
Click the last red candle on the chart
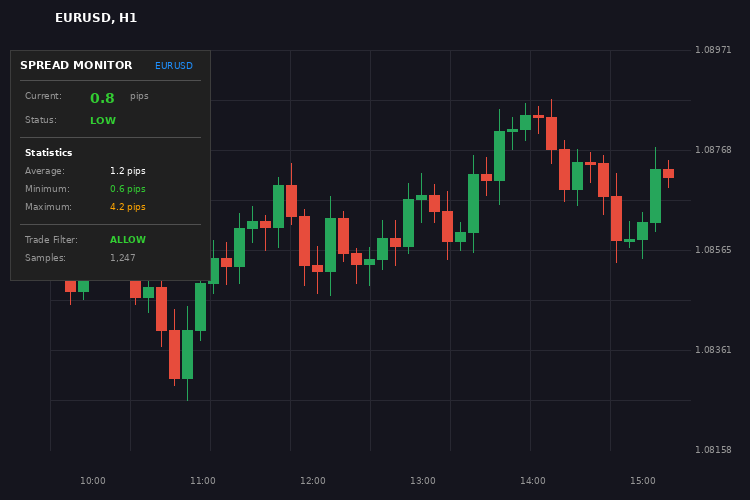(668, 173)
